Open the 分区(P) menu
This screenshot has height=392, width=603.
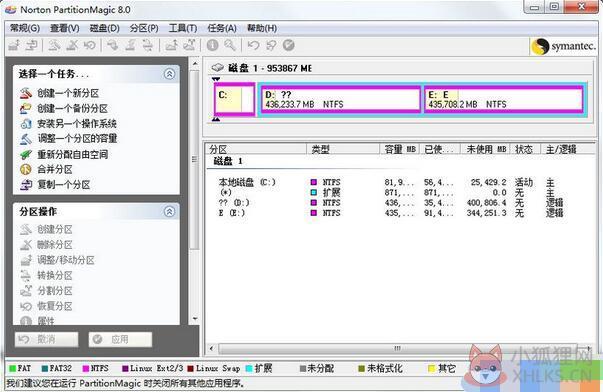(144, 28)
